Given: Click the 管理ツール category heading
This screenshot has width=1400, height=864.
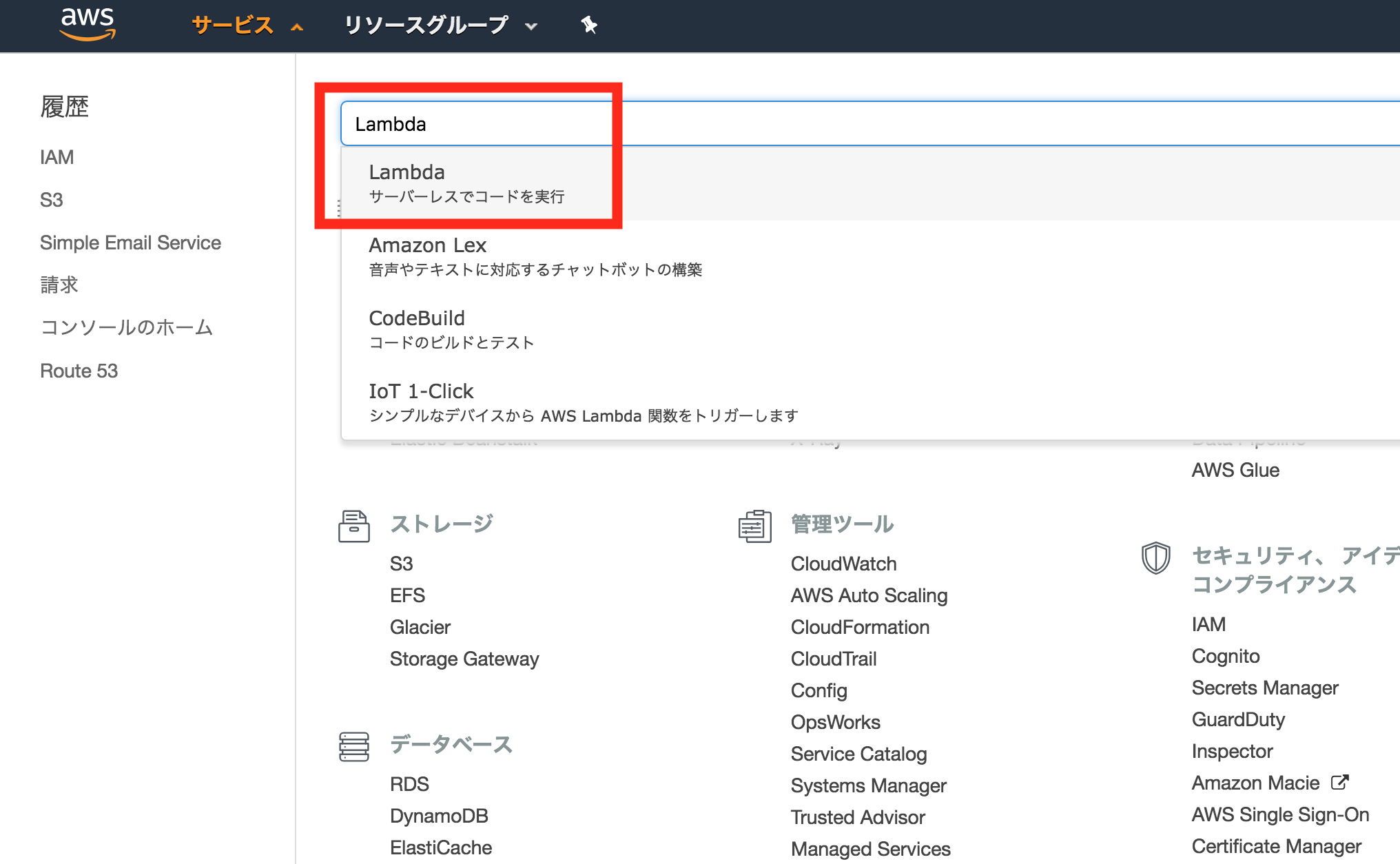Looking at the screenshot, I should click(x=842, y=524).
